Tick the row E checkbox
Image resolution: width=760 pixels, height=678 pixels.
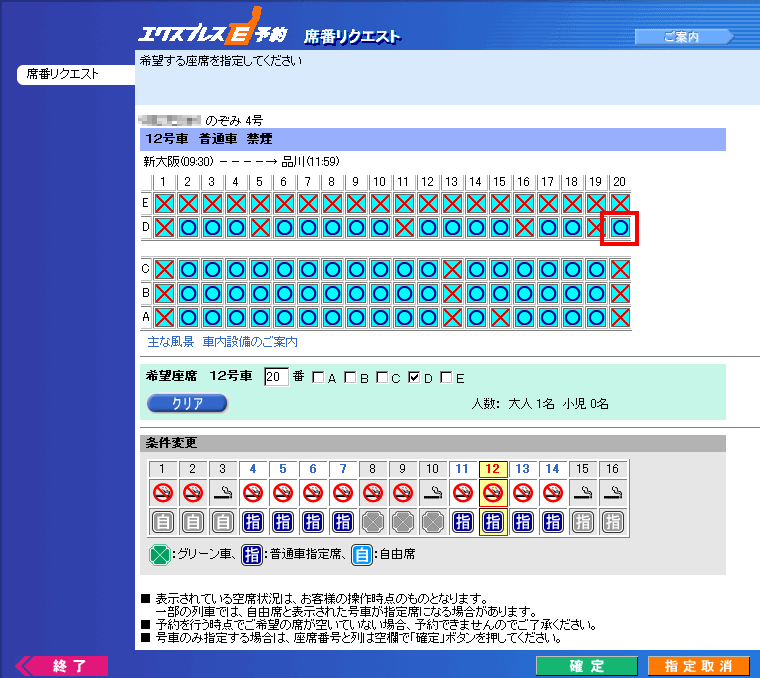[446, 377]
